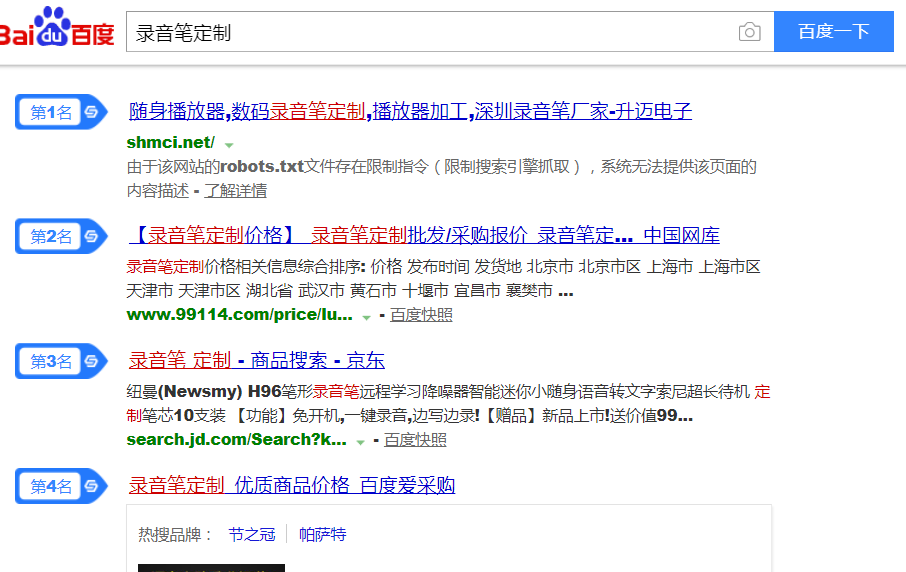The image size is (906, 572).
Task: Click the 第4名 rank badge
Action: click(x=61, y=486)
